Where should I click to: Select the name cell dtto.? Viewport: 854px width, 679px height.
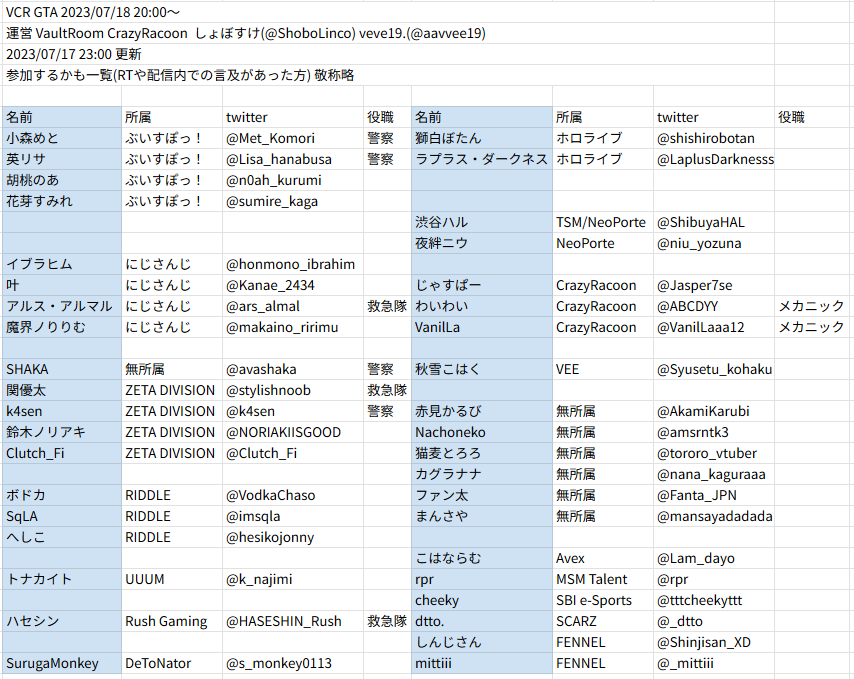coord(482,621)
